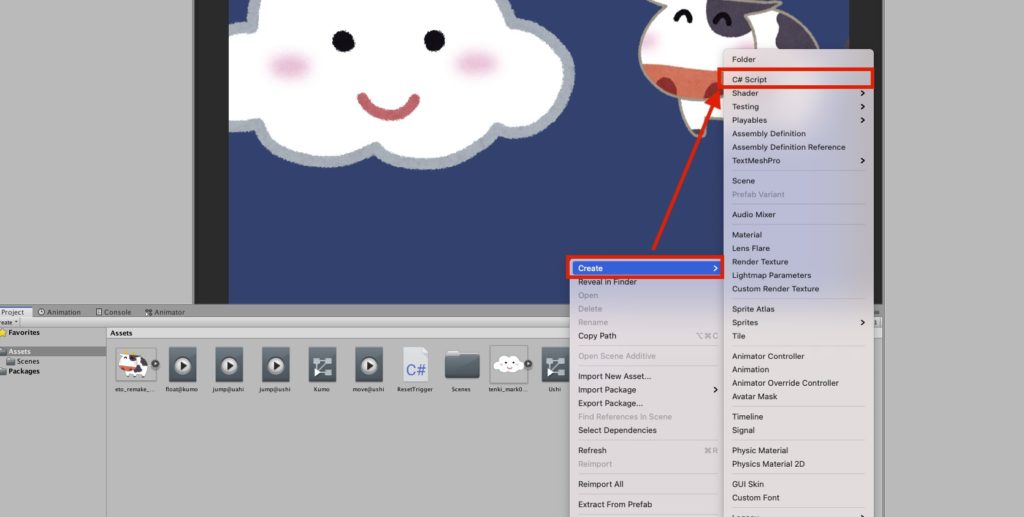
Task: Expand the tenki_mark sprite sub-assets arrow
Action: pos(528,364)
